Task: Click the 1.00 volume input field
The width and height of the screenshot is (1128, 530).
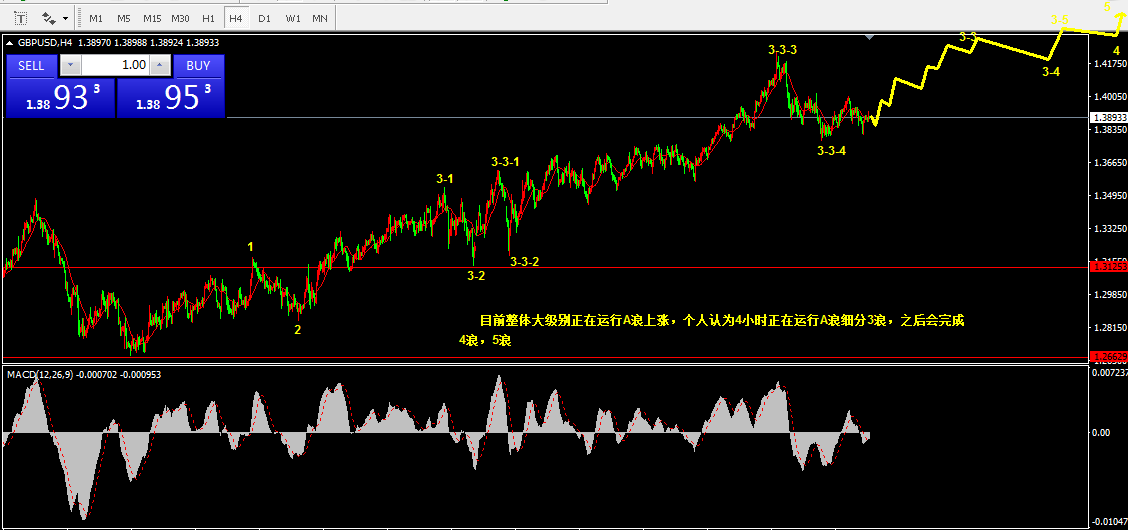Action: [116, 65]
